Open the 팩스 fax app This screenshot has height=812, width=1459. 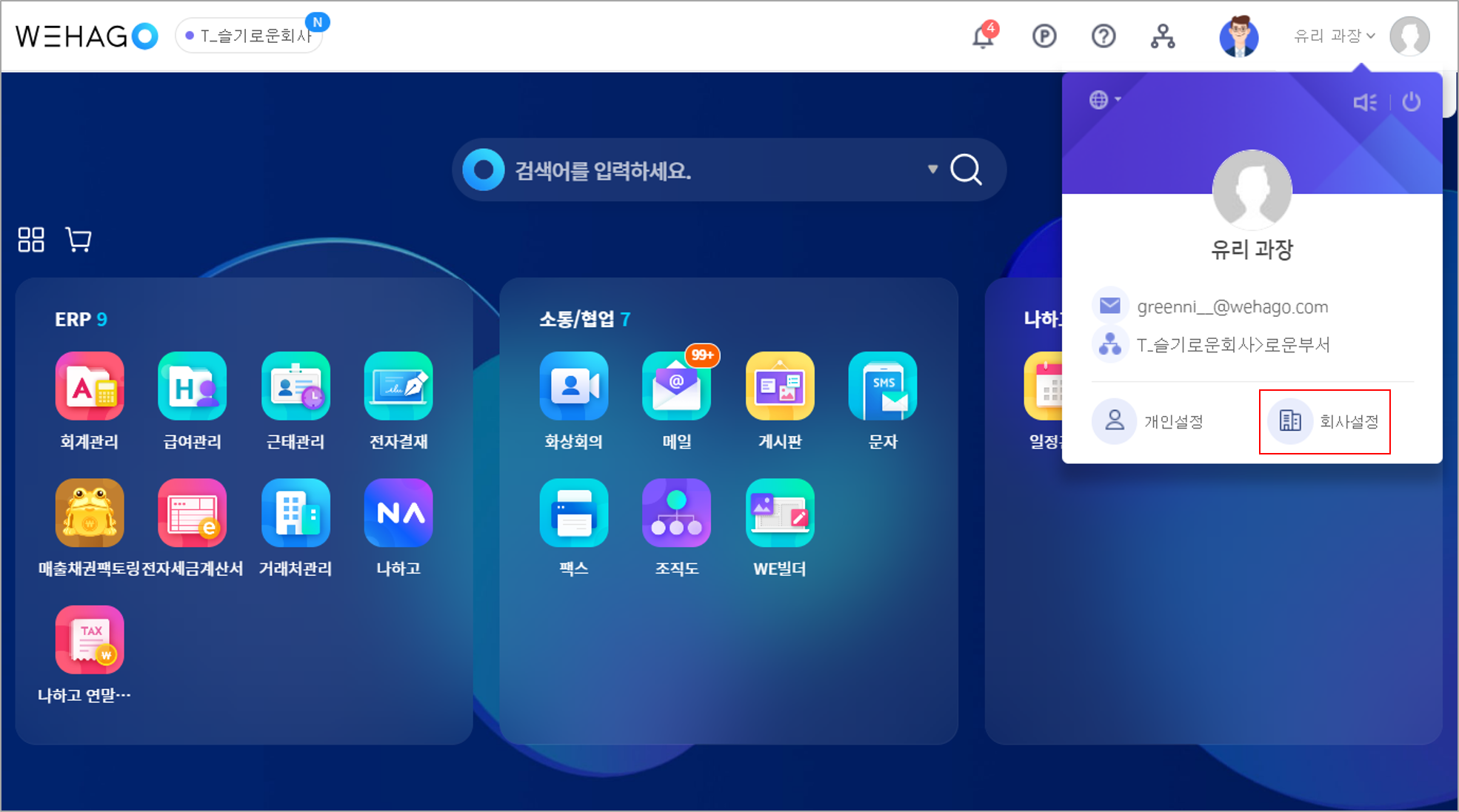pyautogui.click(x=574, y=513)
